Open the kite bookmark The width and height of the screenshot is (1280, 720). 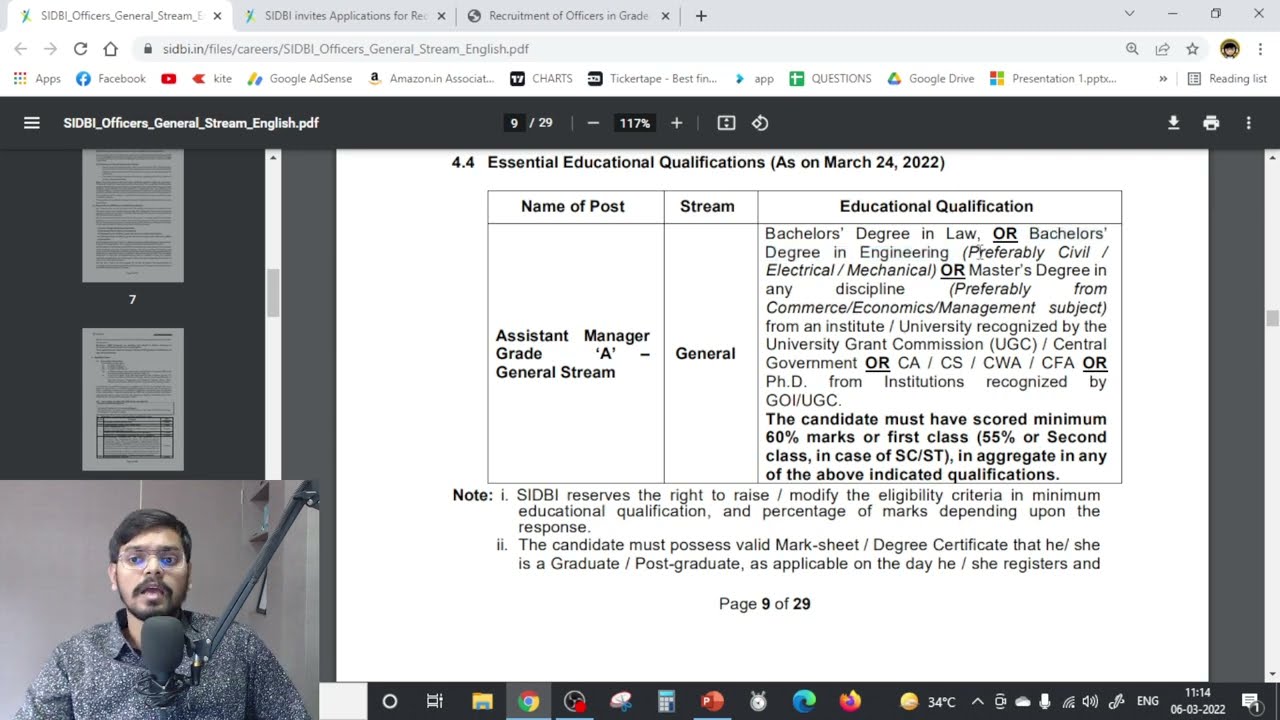(x=212, y=78)
